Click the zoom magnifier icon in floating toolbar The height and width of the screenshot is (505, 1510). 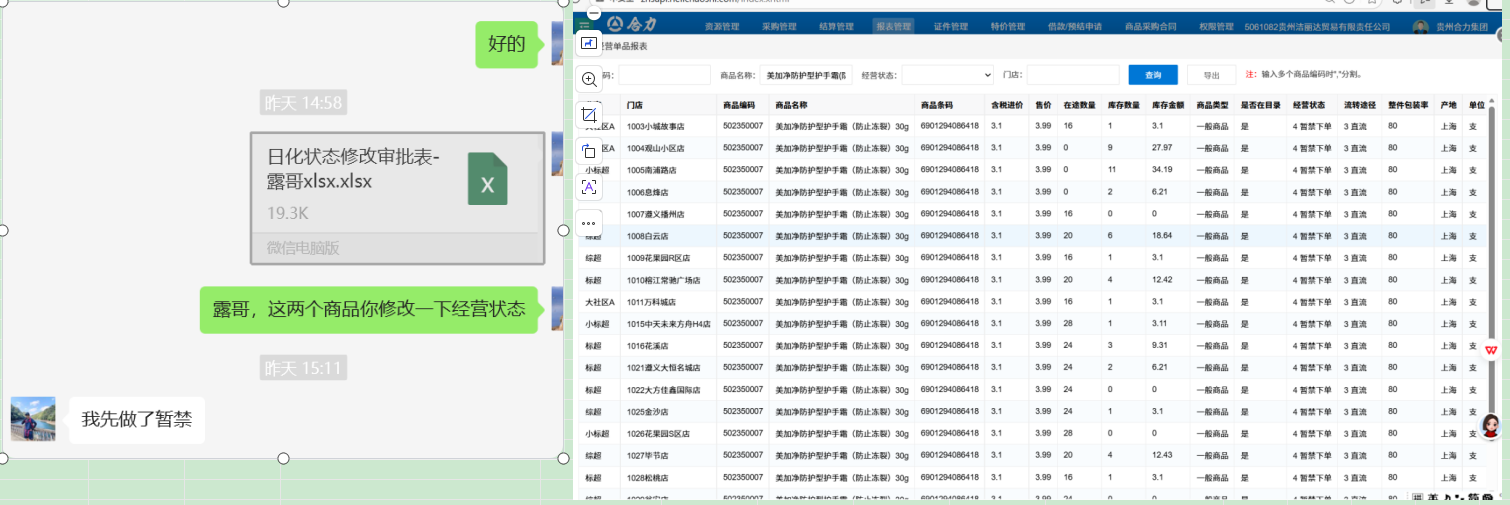[x=589, y=79]
